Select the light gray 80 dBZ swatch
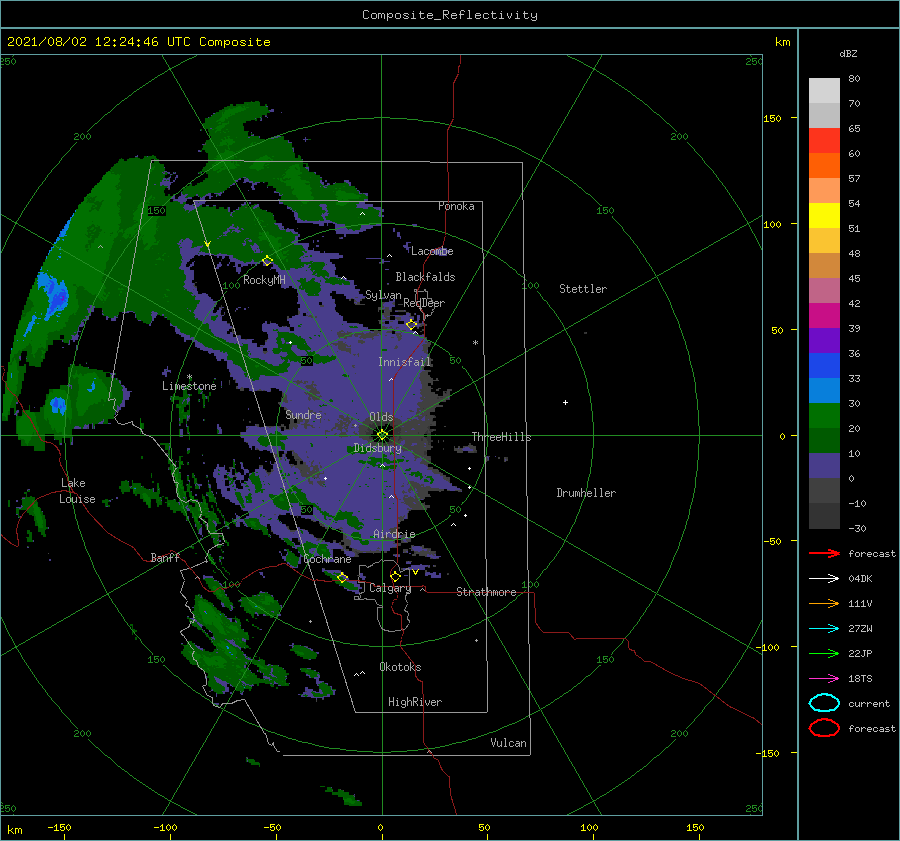 click(x=824, y=90)
